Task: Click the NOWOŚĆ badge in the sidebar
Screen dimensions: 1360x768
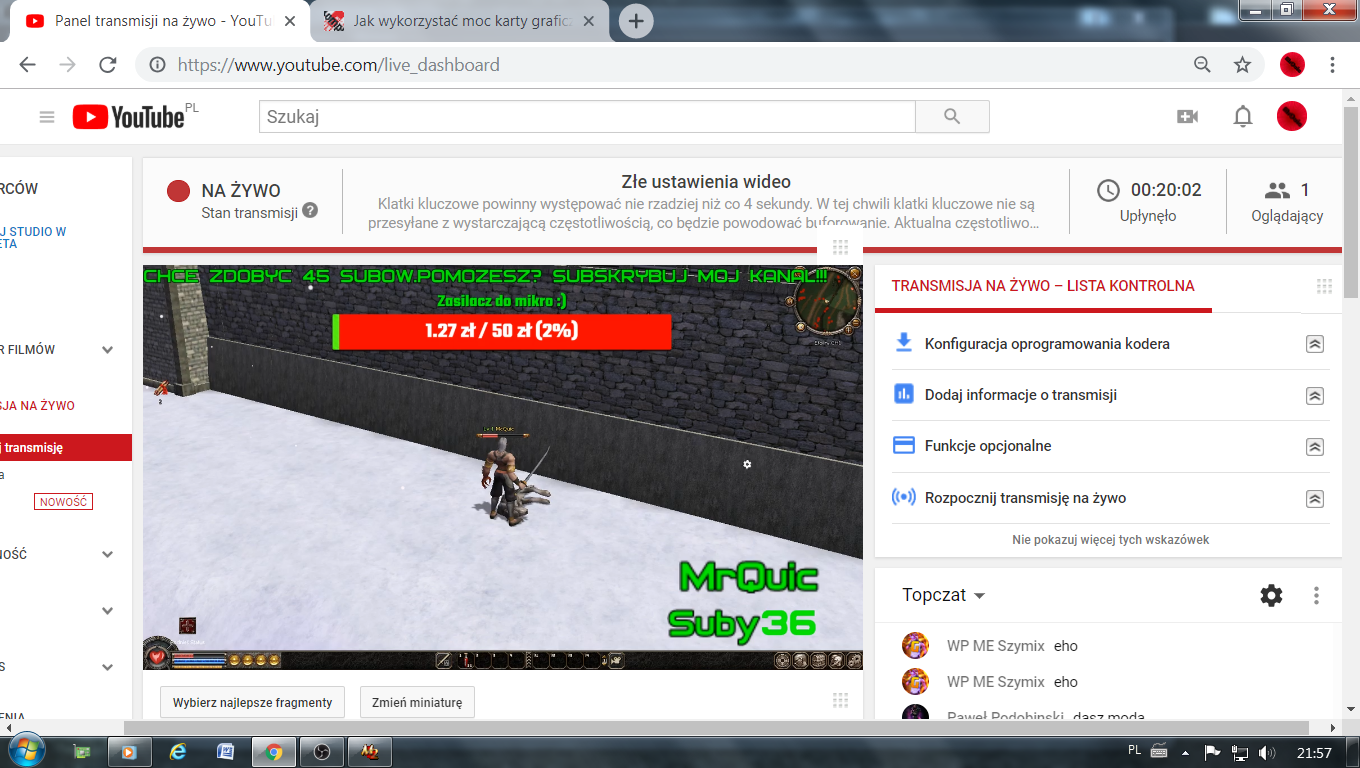Action: point(63,501)
